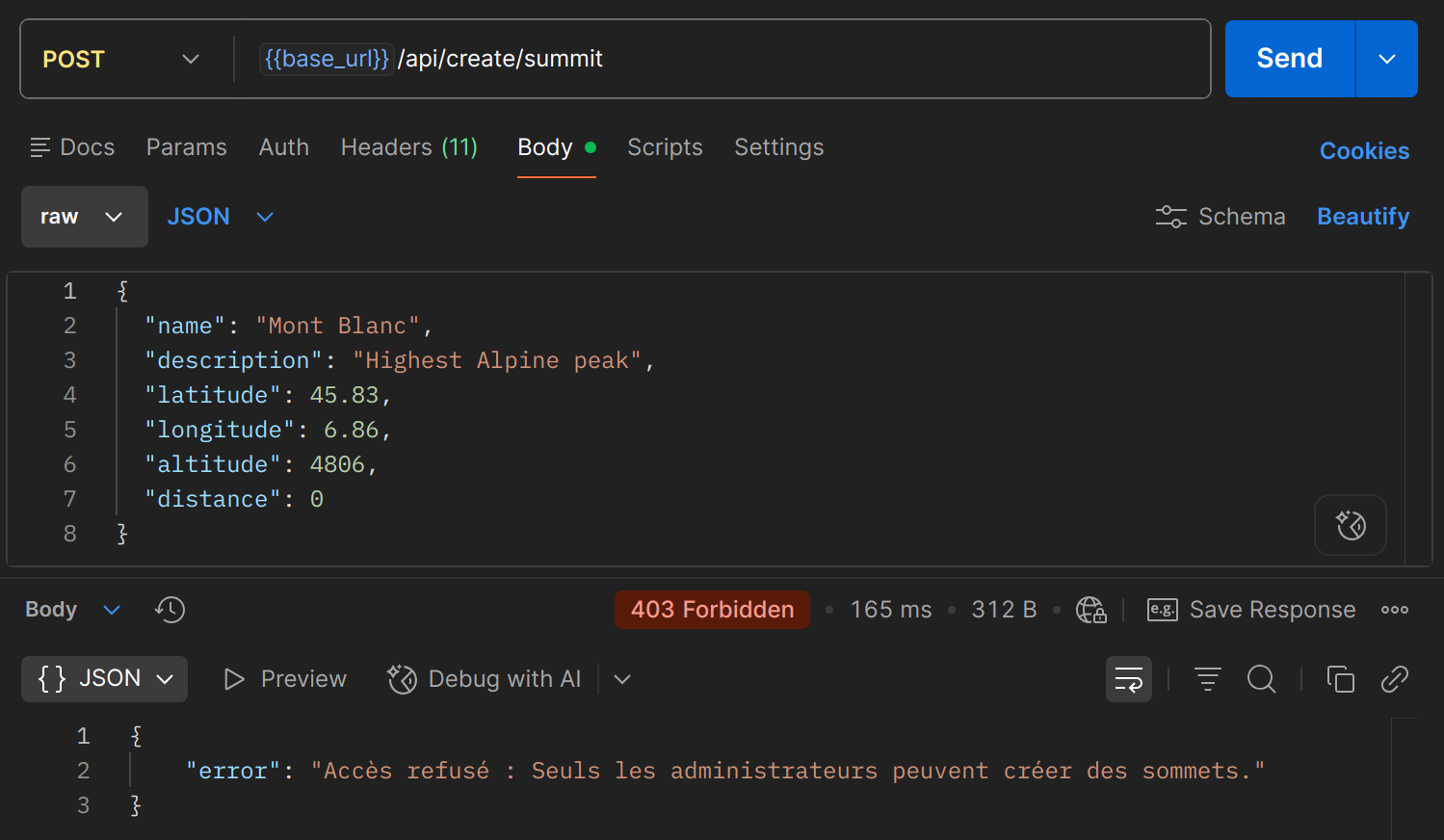Open the Headers (11) tab
This screenshot has width=1444, height=840.
pyautogui.click(x=409, y=147)
